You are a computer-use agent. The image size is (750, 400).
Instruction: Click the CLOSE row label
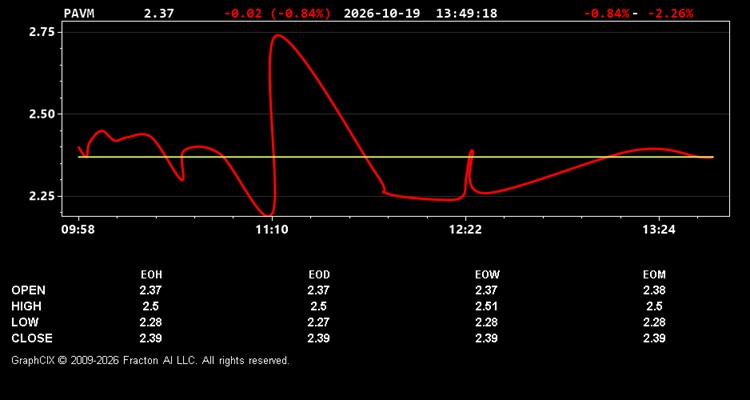32,338
